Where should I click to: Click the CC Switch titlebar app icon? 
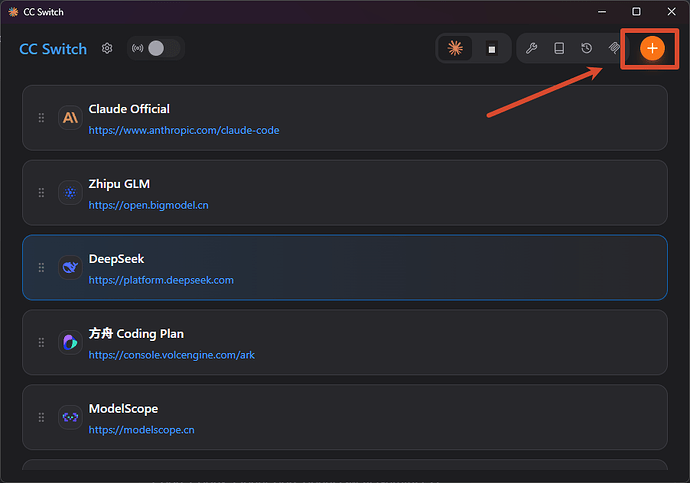point(13,12)
